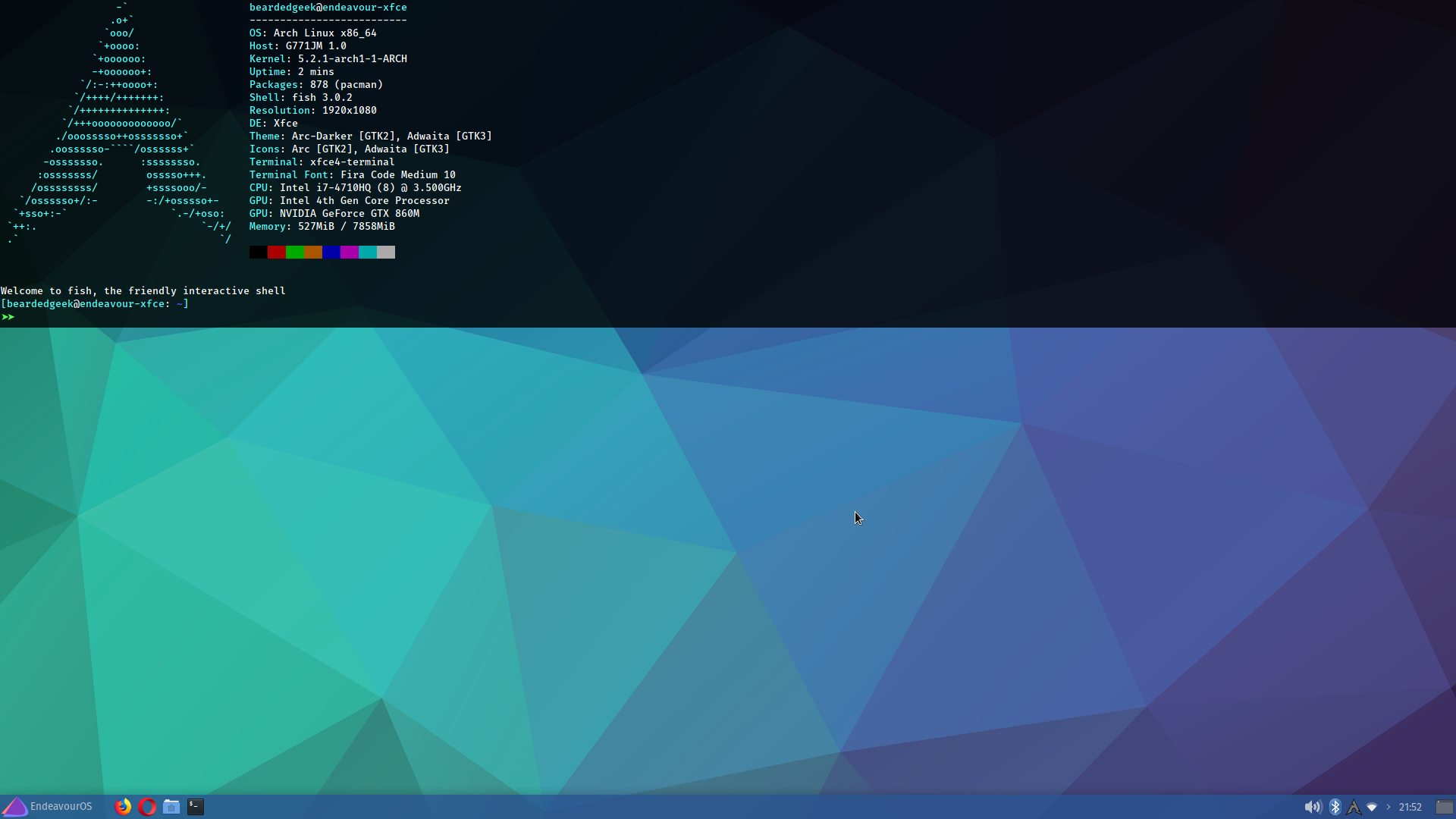Click the 'Packages: 878 (pacman)' line

point(316,85)
